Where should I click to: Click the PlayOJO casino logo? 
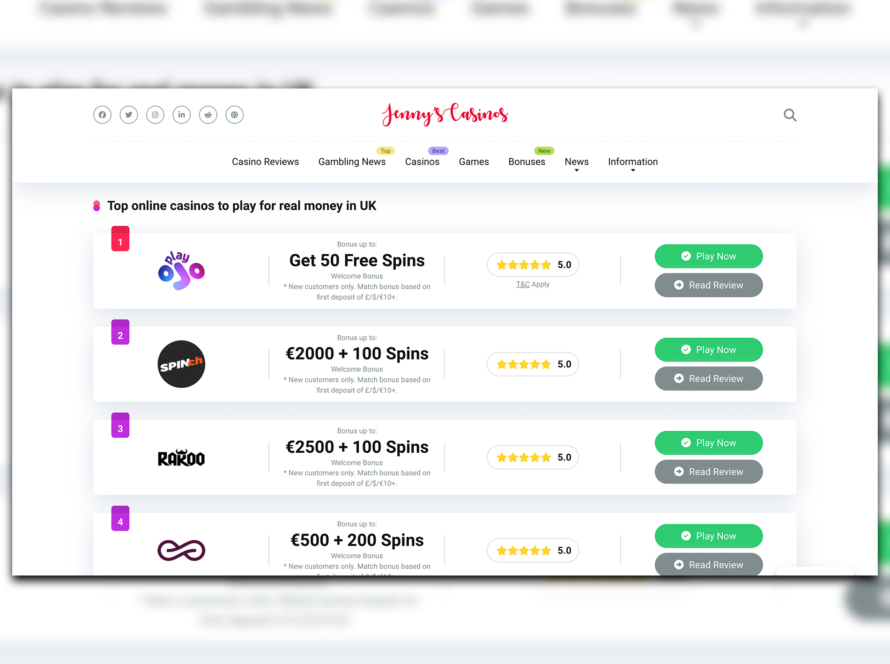(x=181, y=271)
